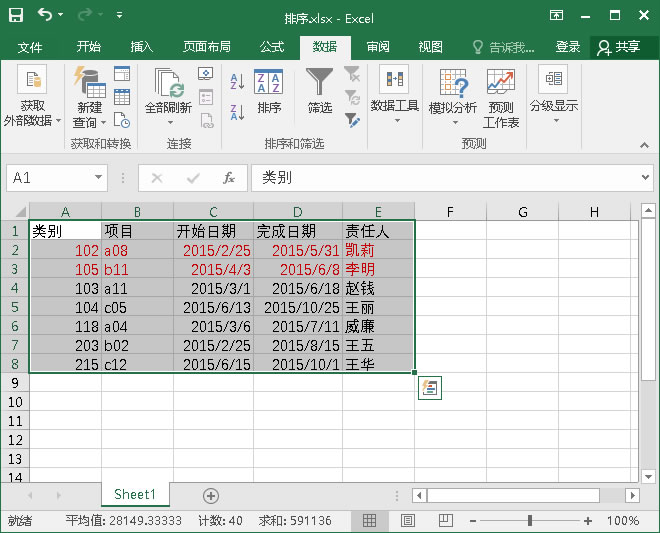This screenshot has height=533, width=660.
Task: Customize the Quick Access Toolbar
Action: click(120, 15)
